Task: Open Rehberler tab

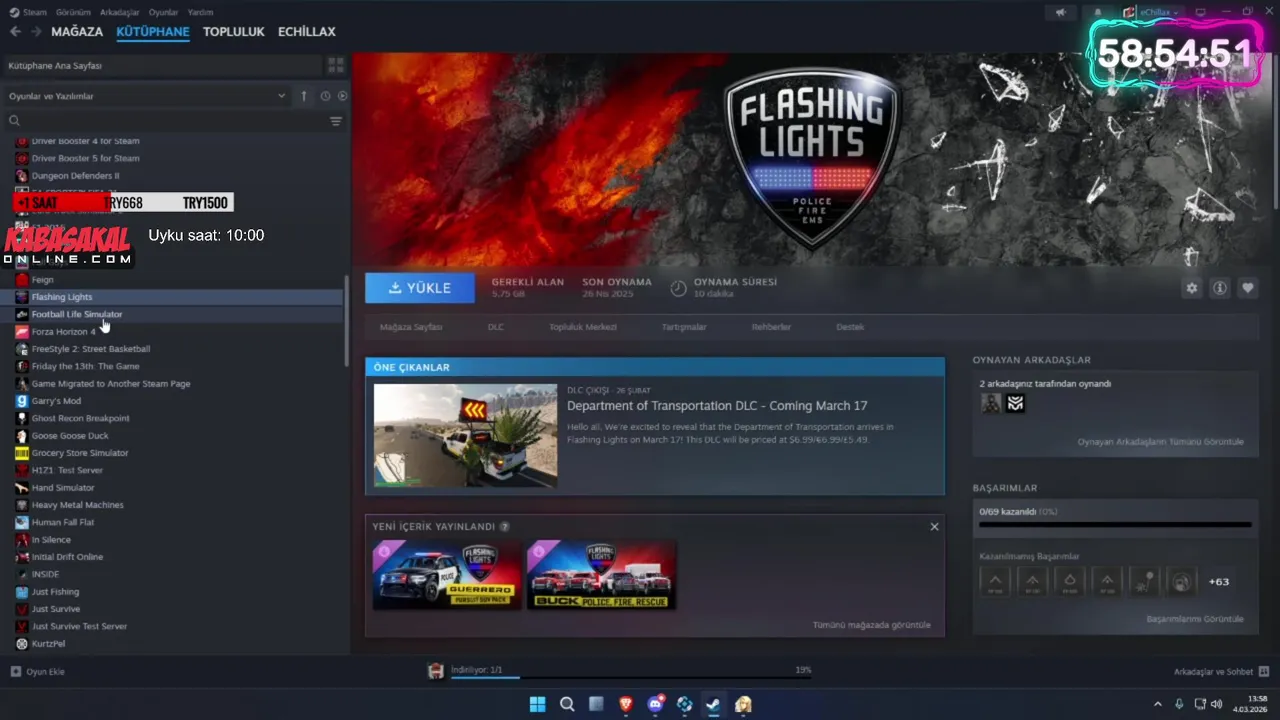Action: (x=772, y=327)
